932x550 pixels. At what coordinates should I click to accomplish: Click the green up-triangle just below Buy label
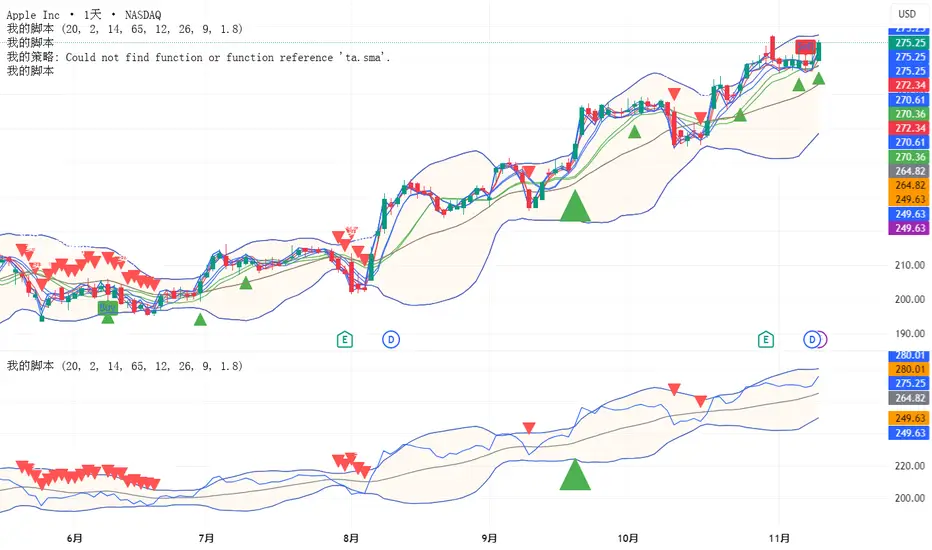108,319
